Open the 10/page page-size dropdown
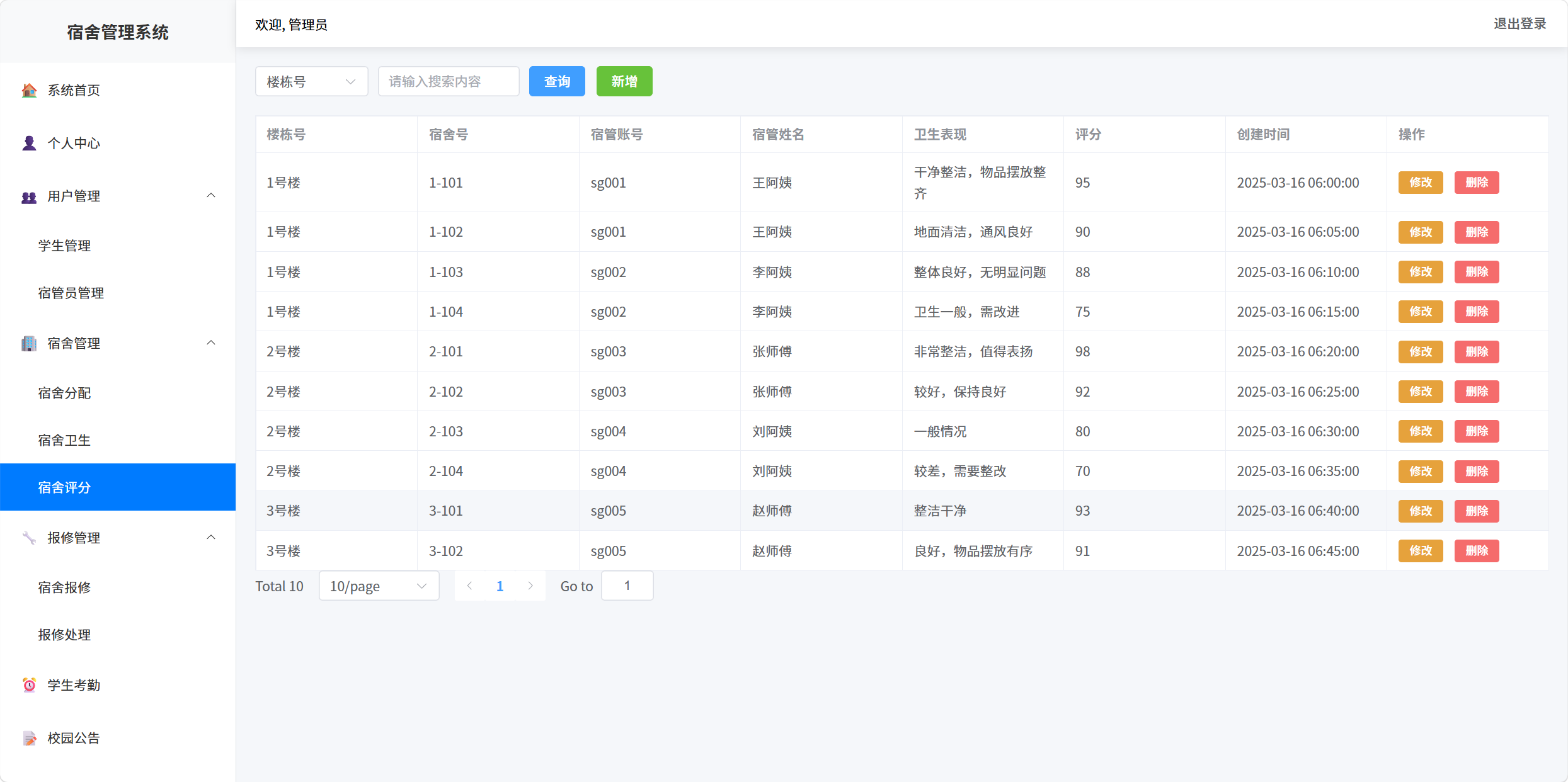1568x782 pixels. [x=379, y=586]
